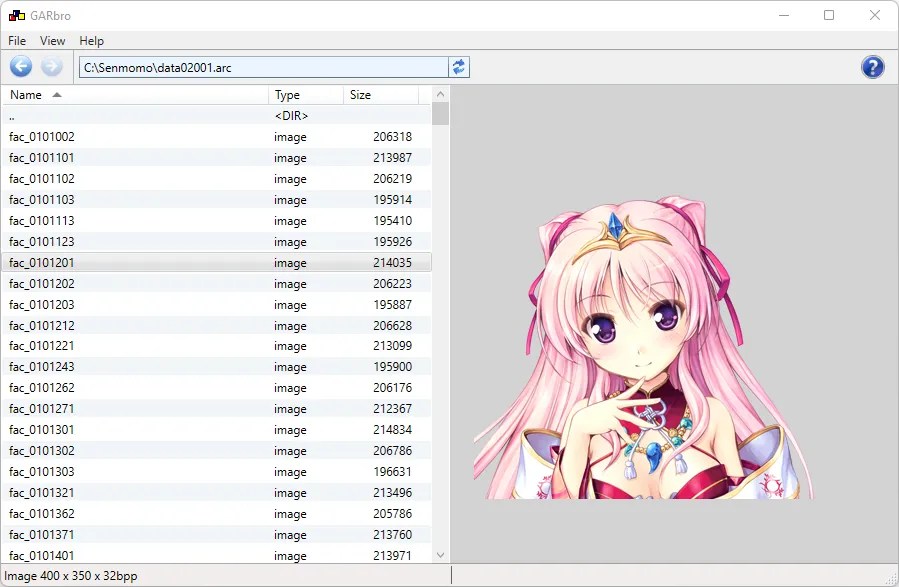Select file fac_0101221
This screenshot has width=899, height=587.
pyautogui.click(x=217, y=346)
